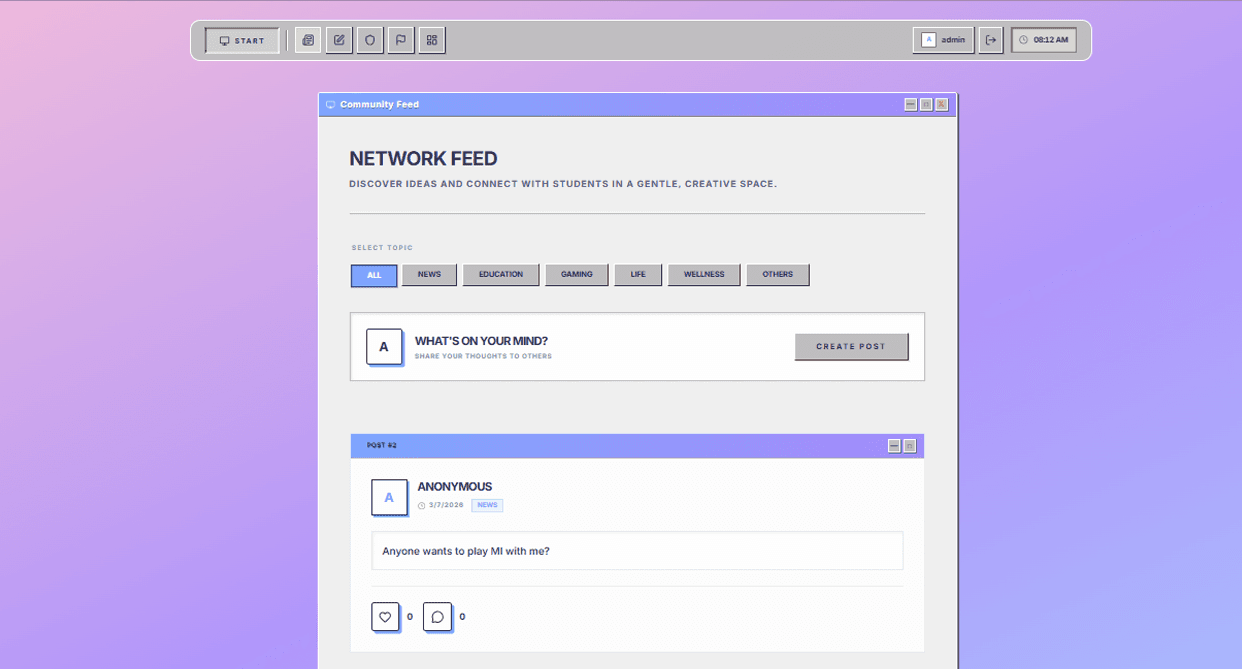Screen dimensions: 1242x669
Task: Click the logout arrow icon
Action: tap(991, 40)
